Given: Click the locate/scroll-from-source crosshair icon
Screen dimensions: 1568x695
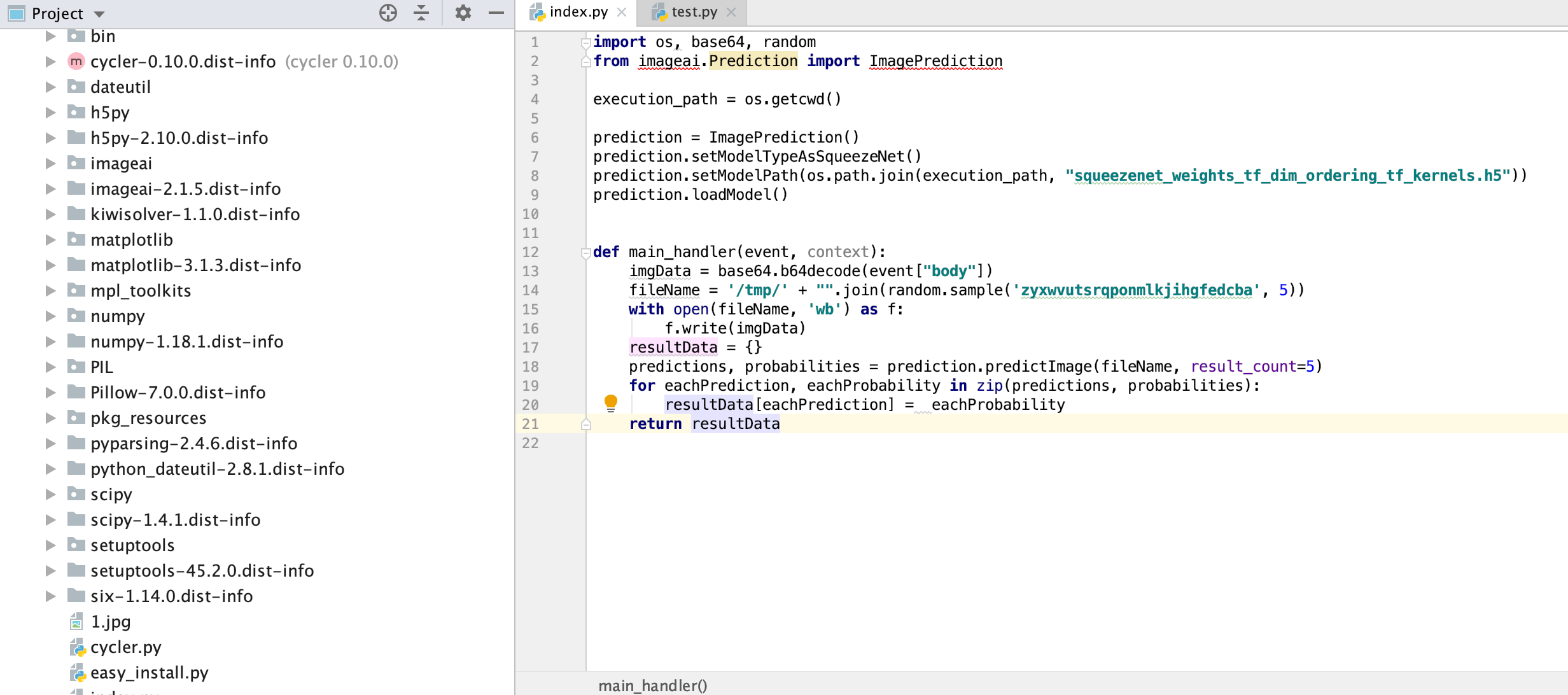Looking at the screenshot, I should coord(388,13).
